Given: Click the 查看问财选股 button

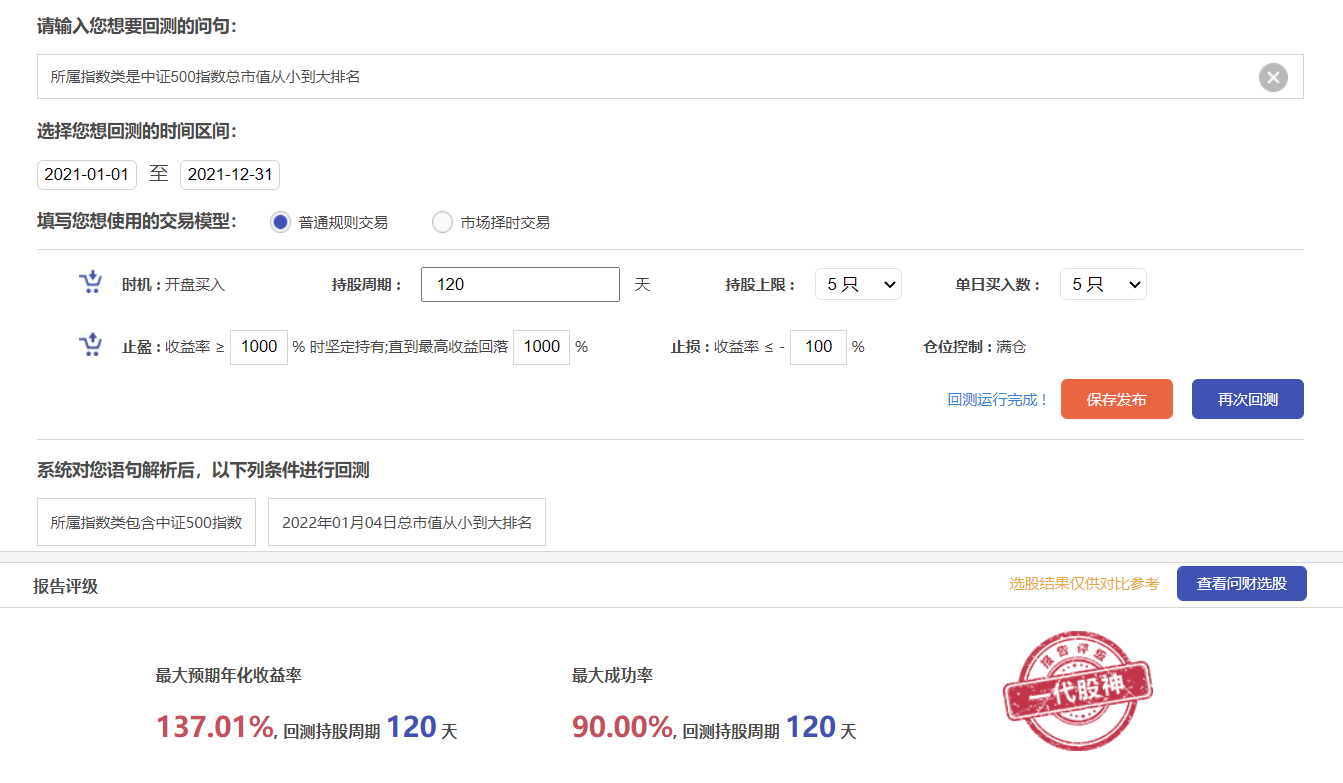Looking at the screenshot, I should pyautogui.click(x=1241, y=584).
